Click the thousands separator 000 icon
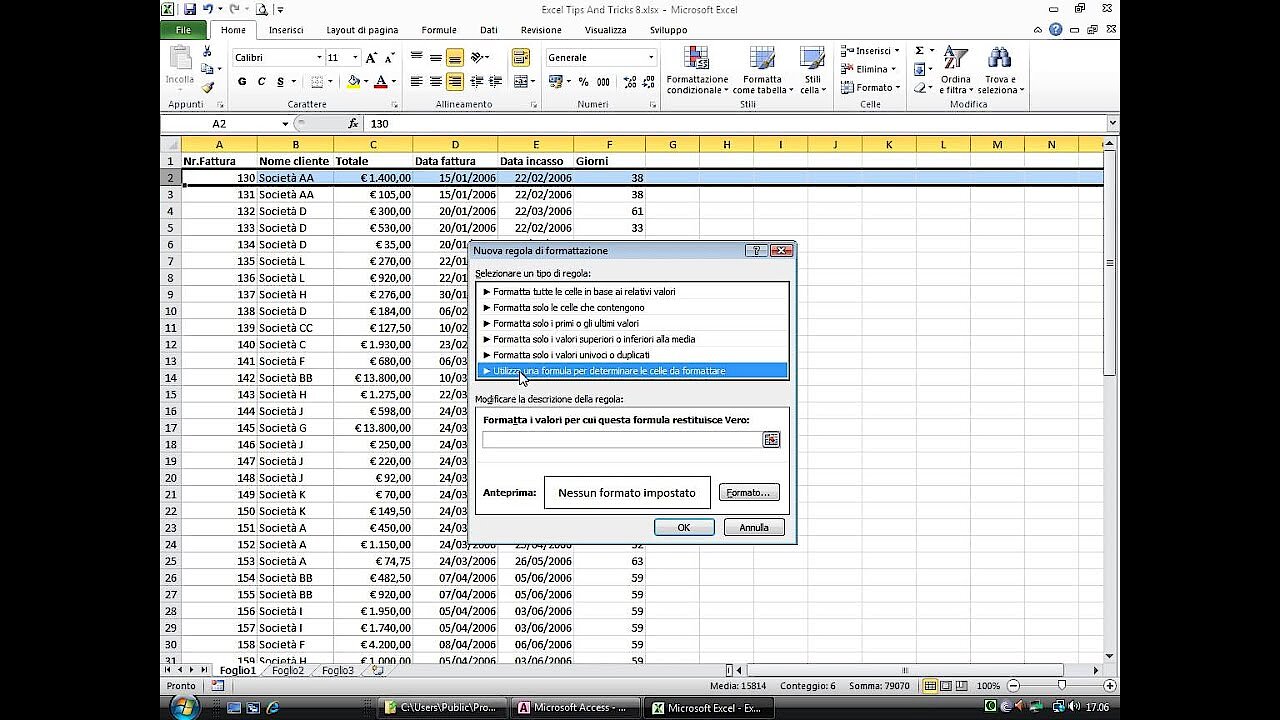1280x720 pixels. [604, 82]
